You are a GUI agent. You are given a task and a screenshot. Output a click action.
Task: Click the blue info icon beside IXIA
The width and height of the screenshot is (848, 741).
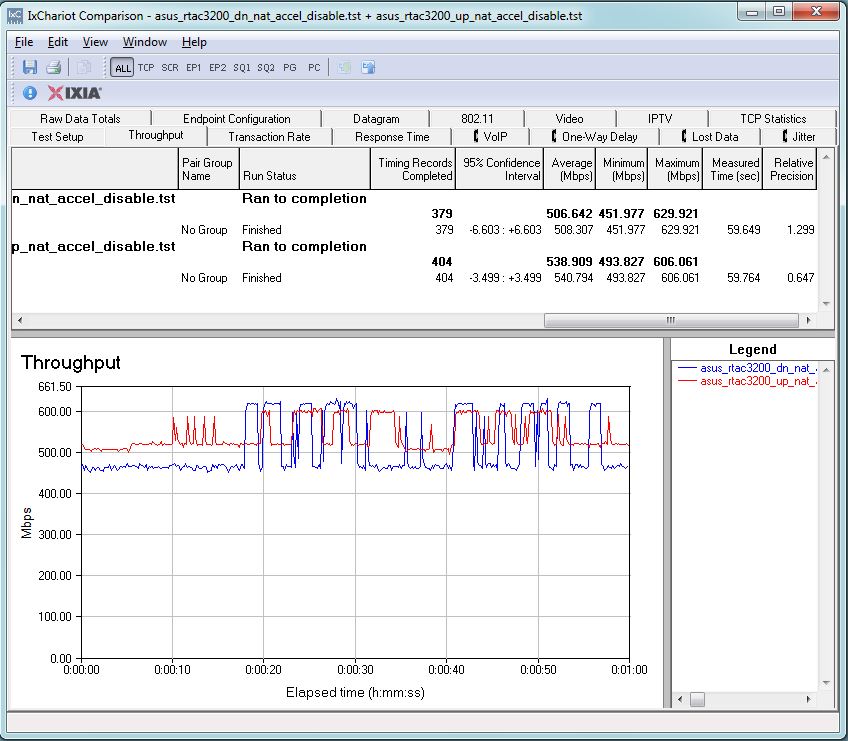(x=30, y=93)
